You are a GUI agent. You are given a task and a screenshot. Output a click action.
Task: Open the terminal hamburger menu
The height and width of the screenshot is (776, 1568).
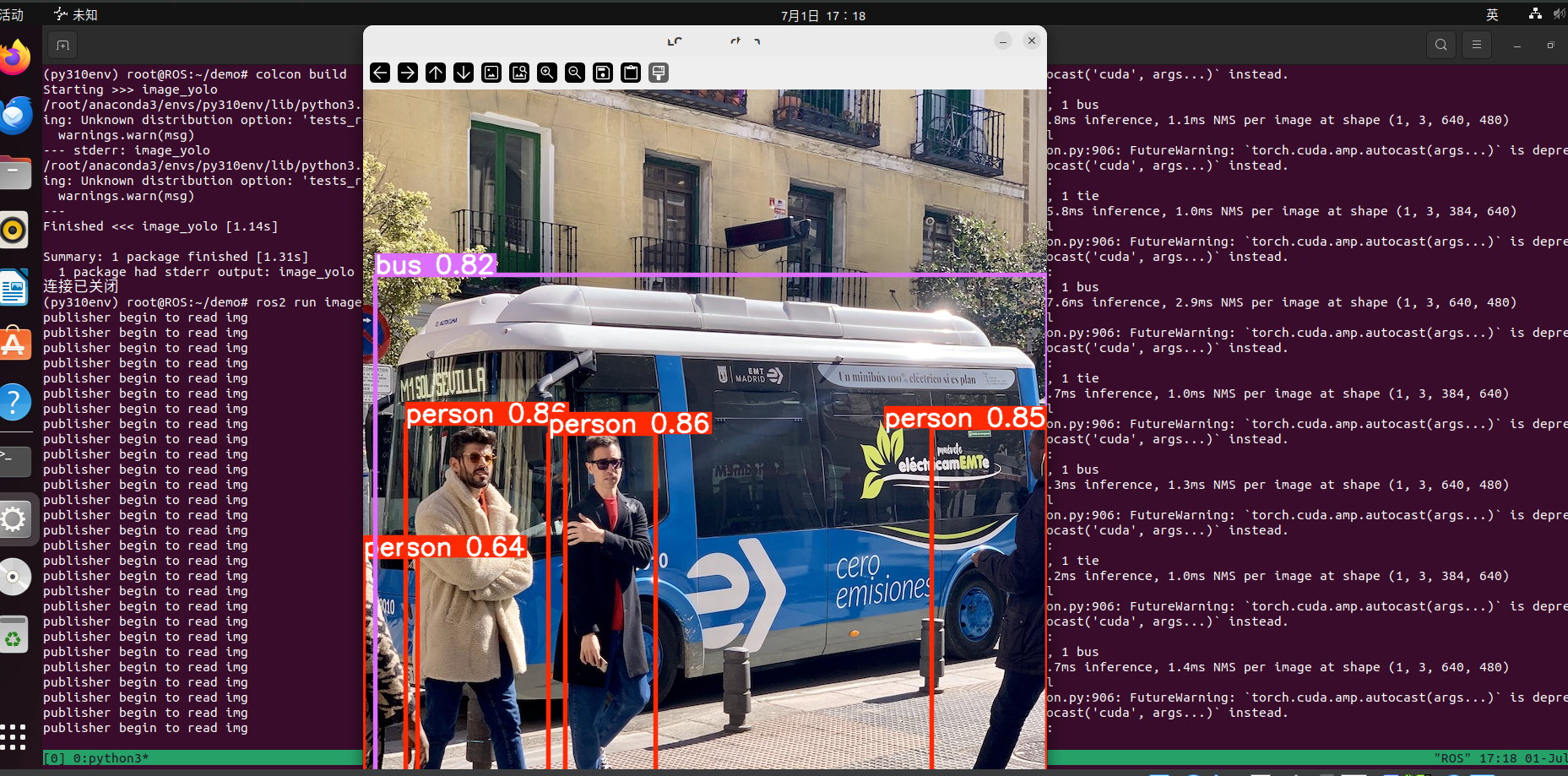coord(1477,45)
